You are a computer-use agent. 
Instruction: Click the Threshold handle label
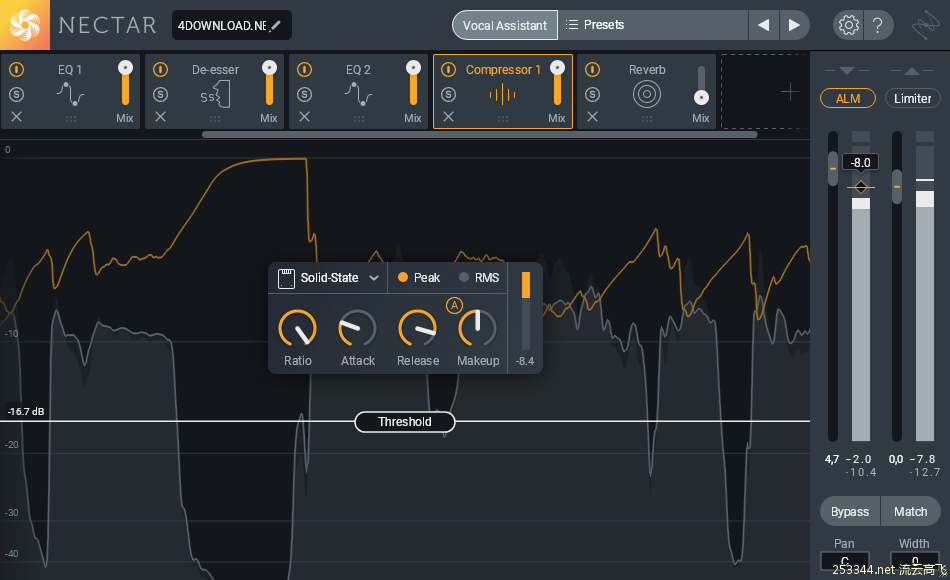point(405,422)
